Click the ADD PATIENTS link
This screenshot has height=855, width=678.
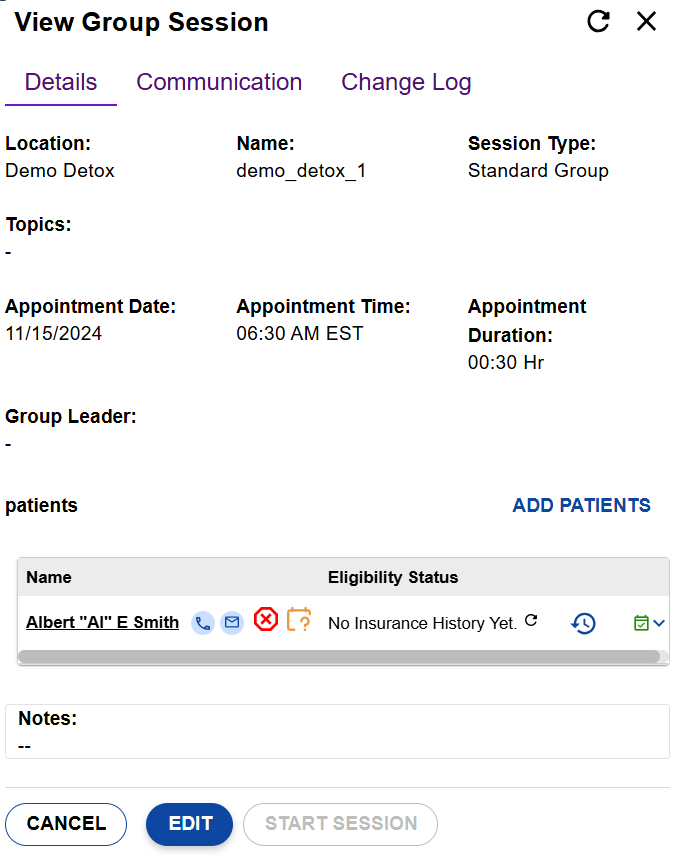point(581,505)
